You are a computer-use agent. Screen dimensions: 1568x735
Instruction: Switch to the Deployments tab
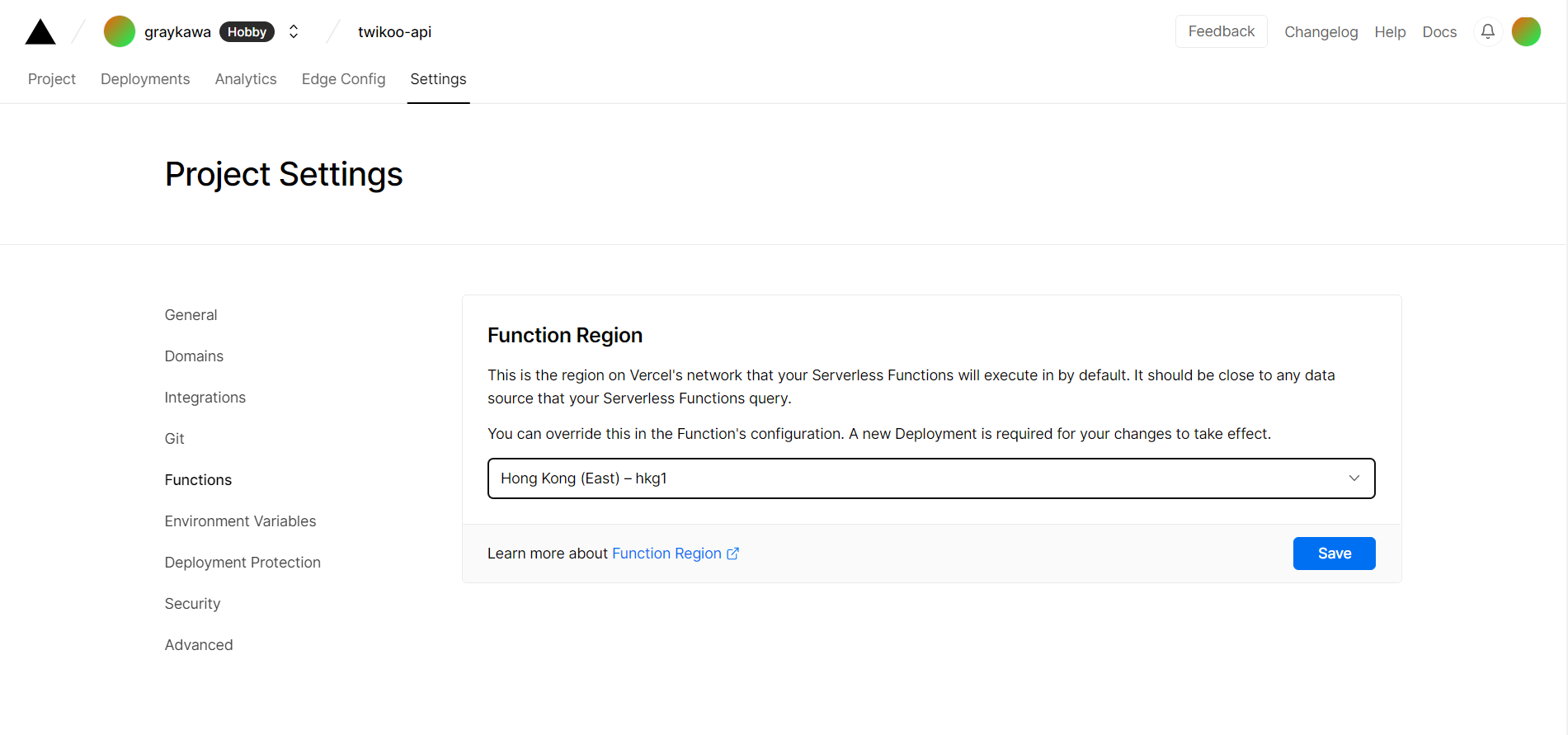pos(145,79)
